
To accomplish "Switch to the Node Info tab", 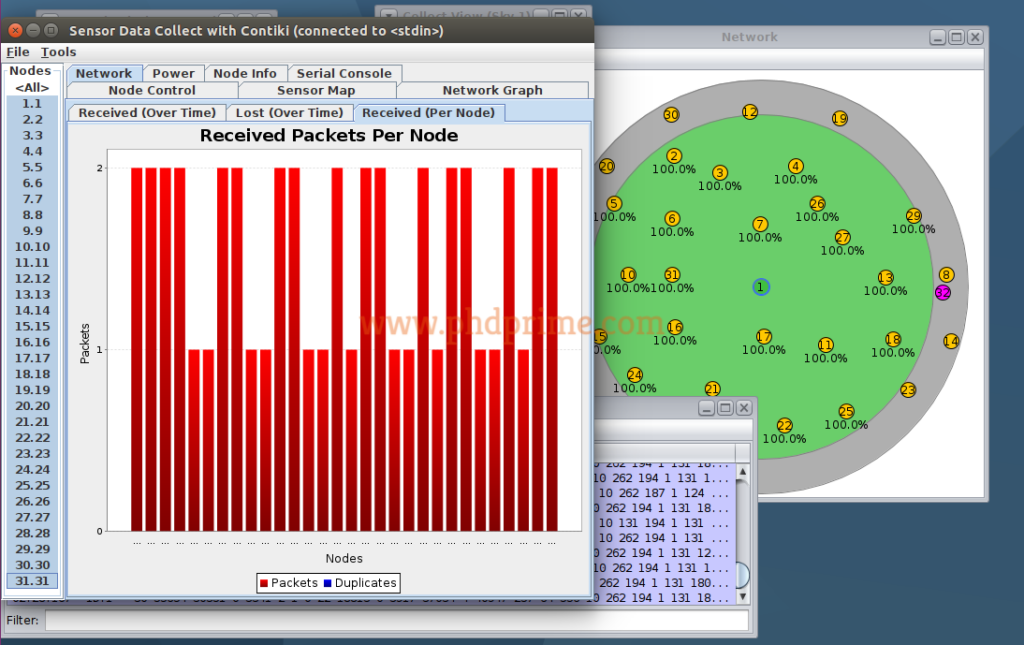I will pos(246,73).
